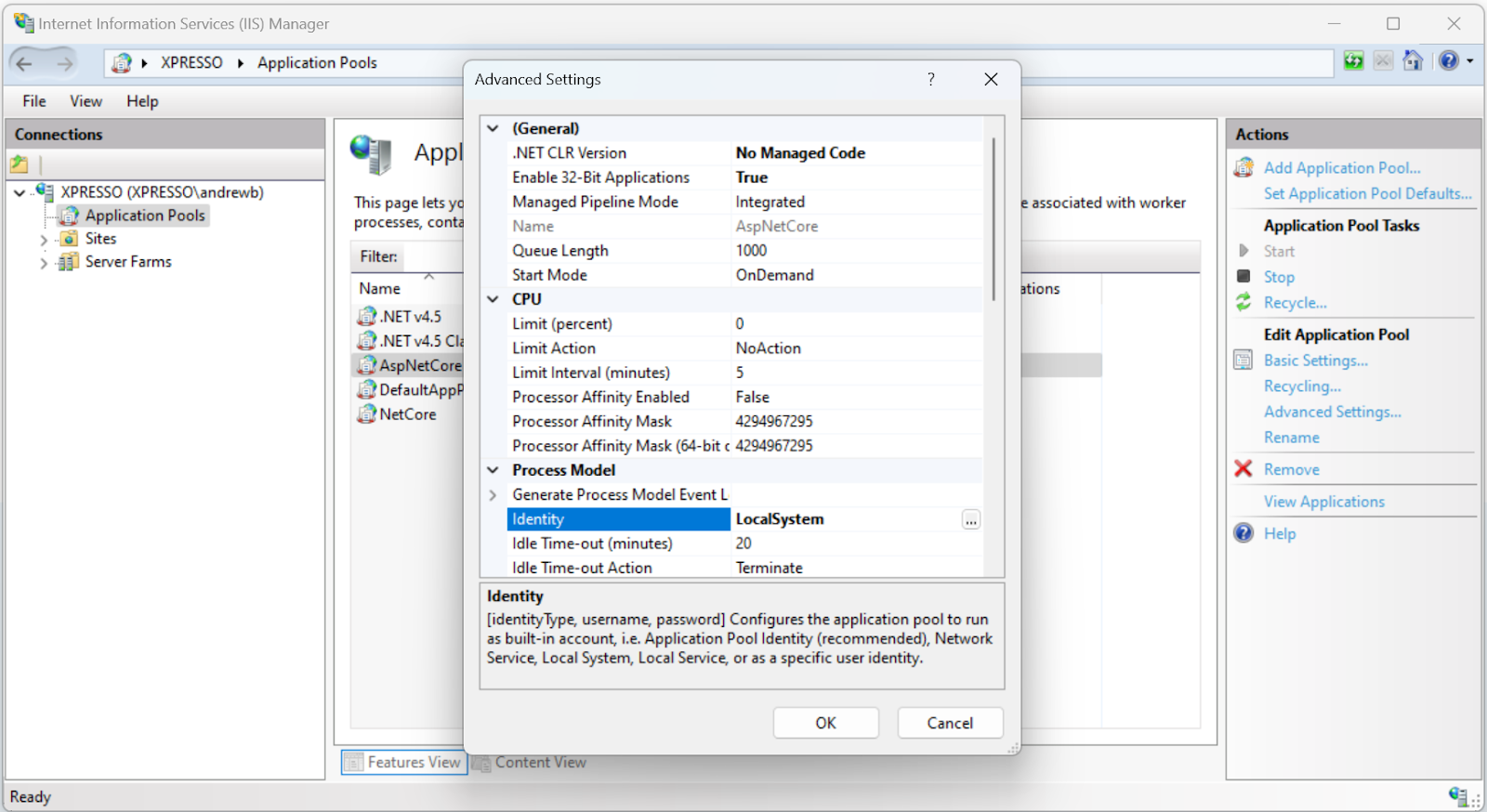Collapse the CPU settings section
The width and height of the screenshot is (1487, 812).
click(493, 299)
